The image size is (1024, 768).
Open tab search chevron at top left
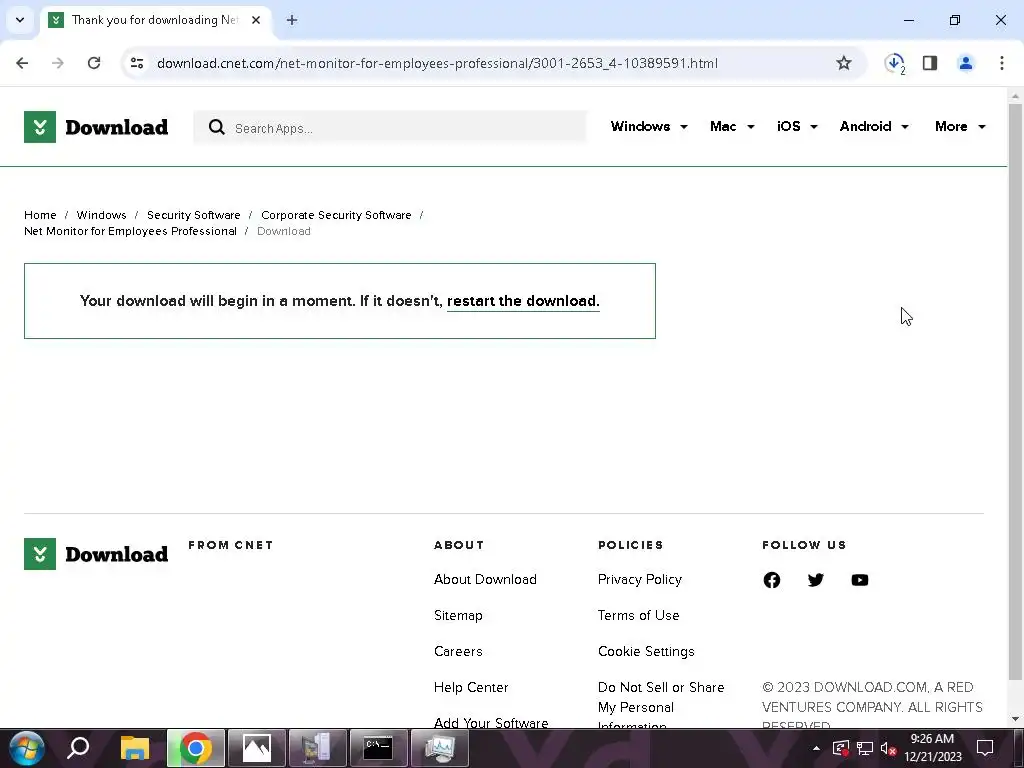click(x=20, y=20)
